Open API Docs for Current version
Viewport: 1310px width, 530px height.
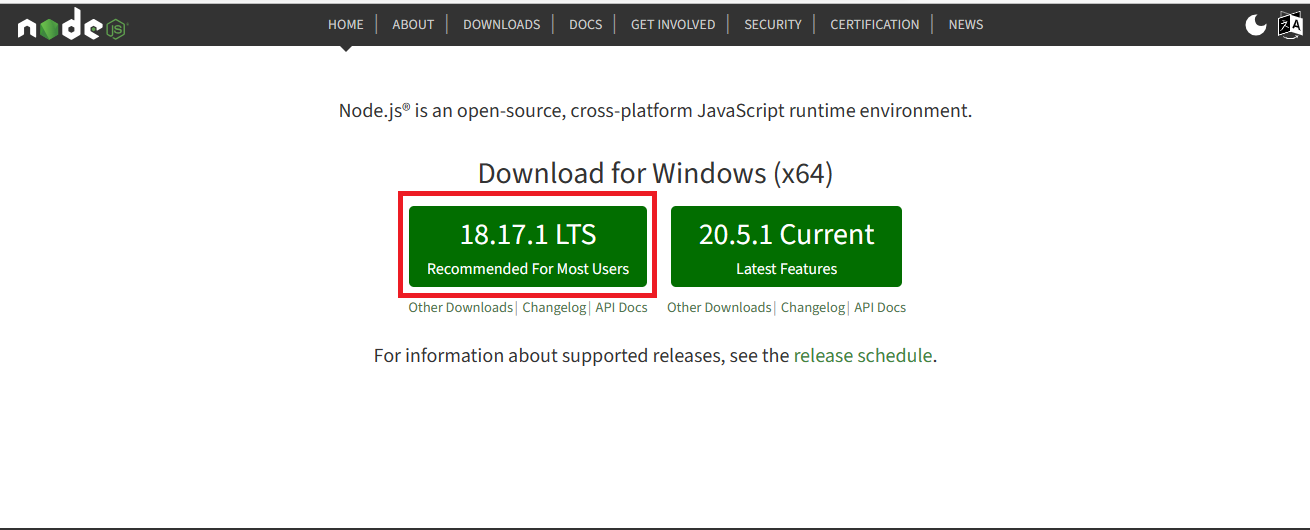[x=880, y=308]
